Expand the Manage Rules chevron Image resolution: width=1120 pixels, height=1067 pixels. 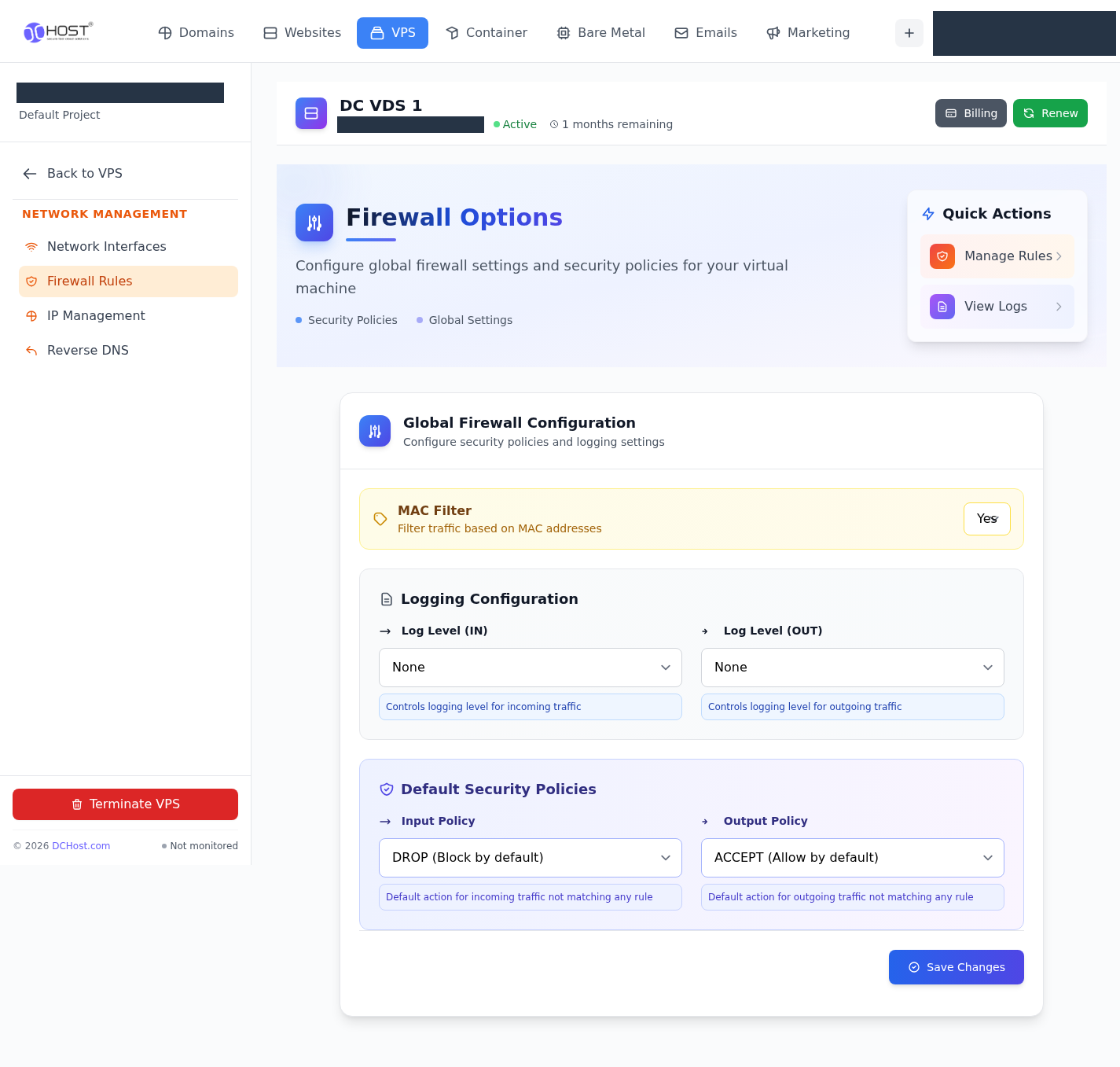tap(1059, 256)
